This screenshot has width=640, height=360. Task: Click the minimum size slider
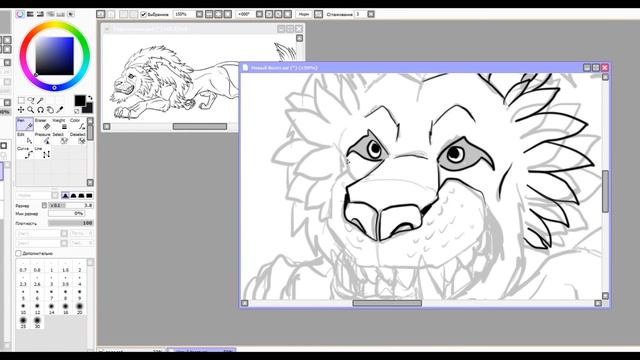67,213
